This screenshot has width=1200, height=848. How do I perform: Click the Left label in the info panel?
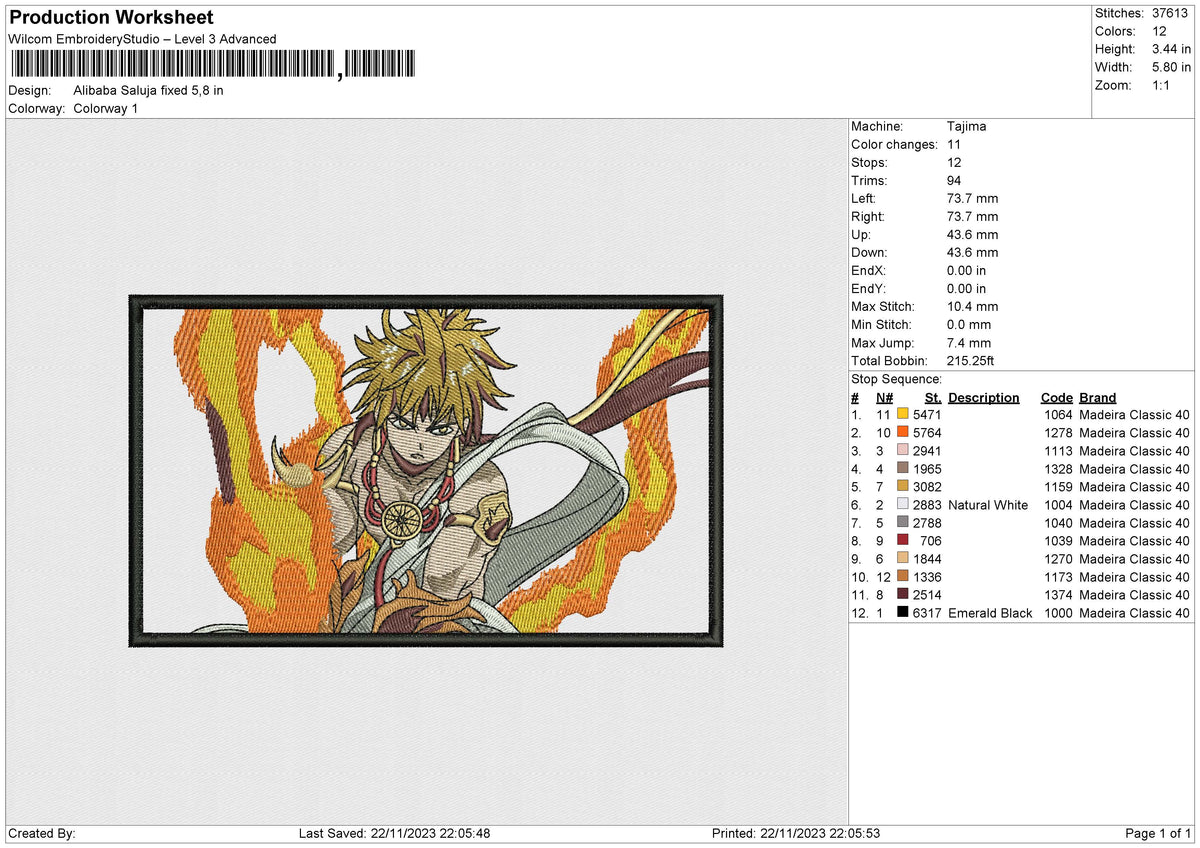click(x=864, y=198)
